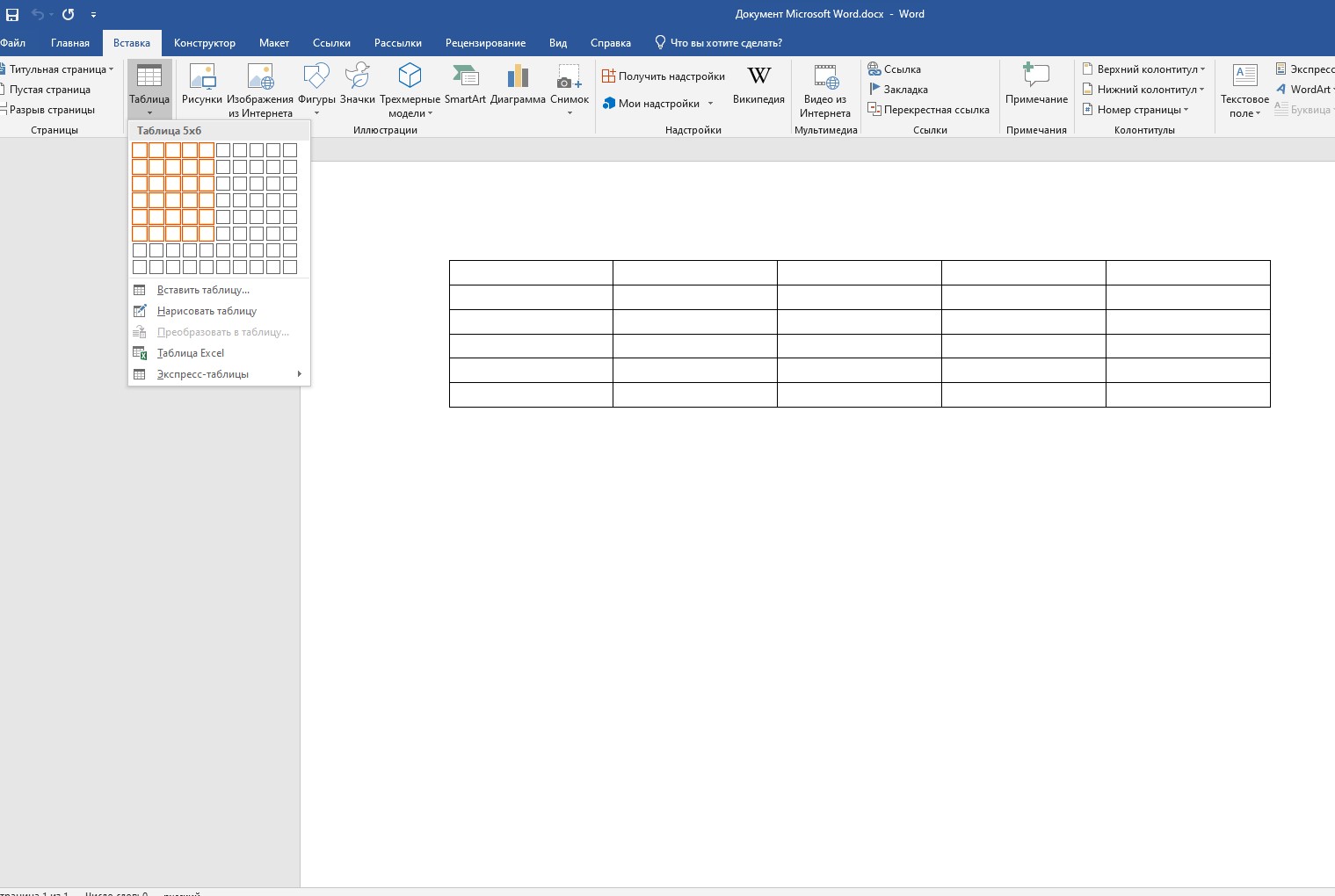Expand the Экспресс-таблицы submenu
1335x896 pixels.
click(220, 374)
